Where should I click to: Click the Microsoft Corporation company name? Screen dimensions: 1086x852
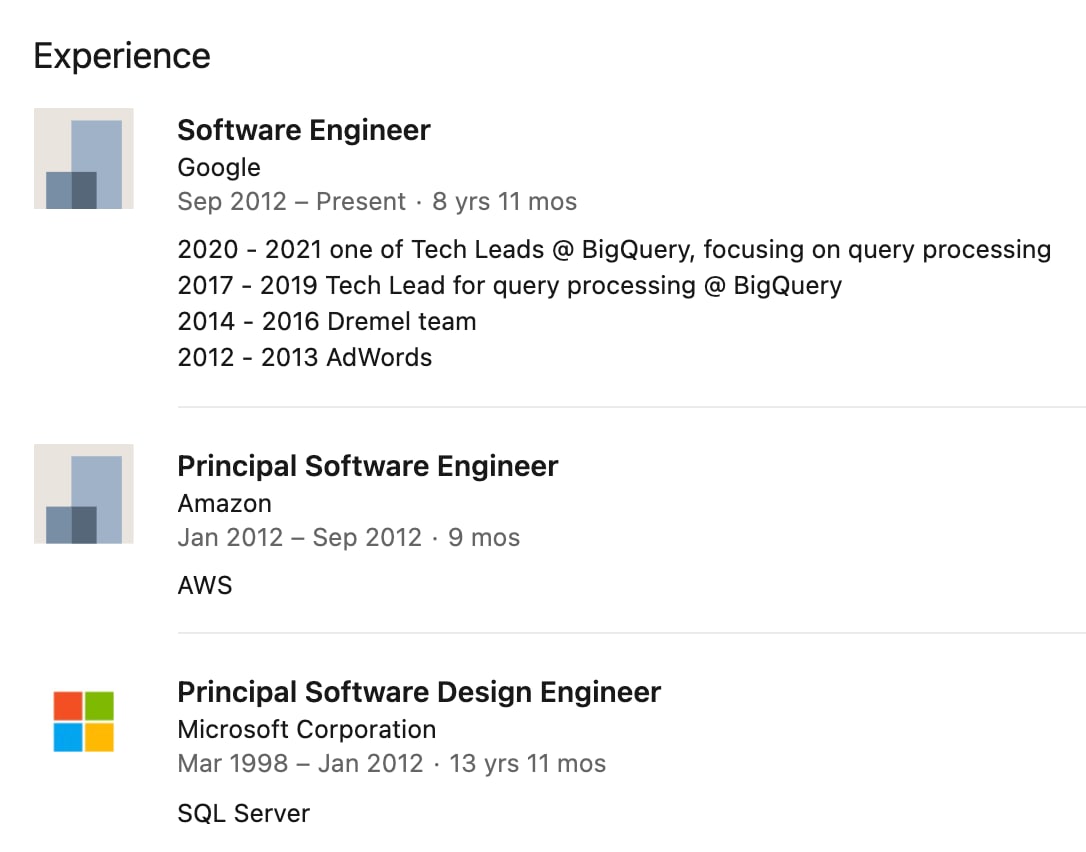coord(307,729)
